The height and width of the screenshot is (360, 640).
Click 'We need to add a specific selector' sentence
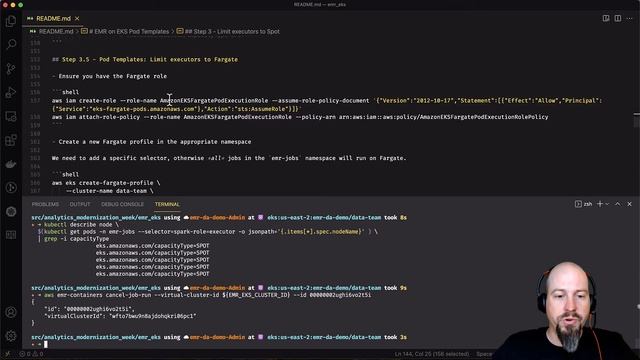point(229,158)
